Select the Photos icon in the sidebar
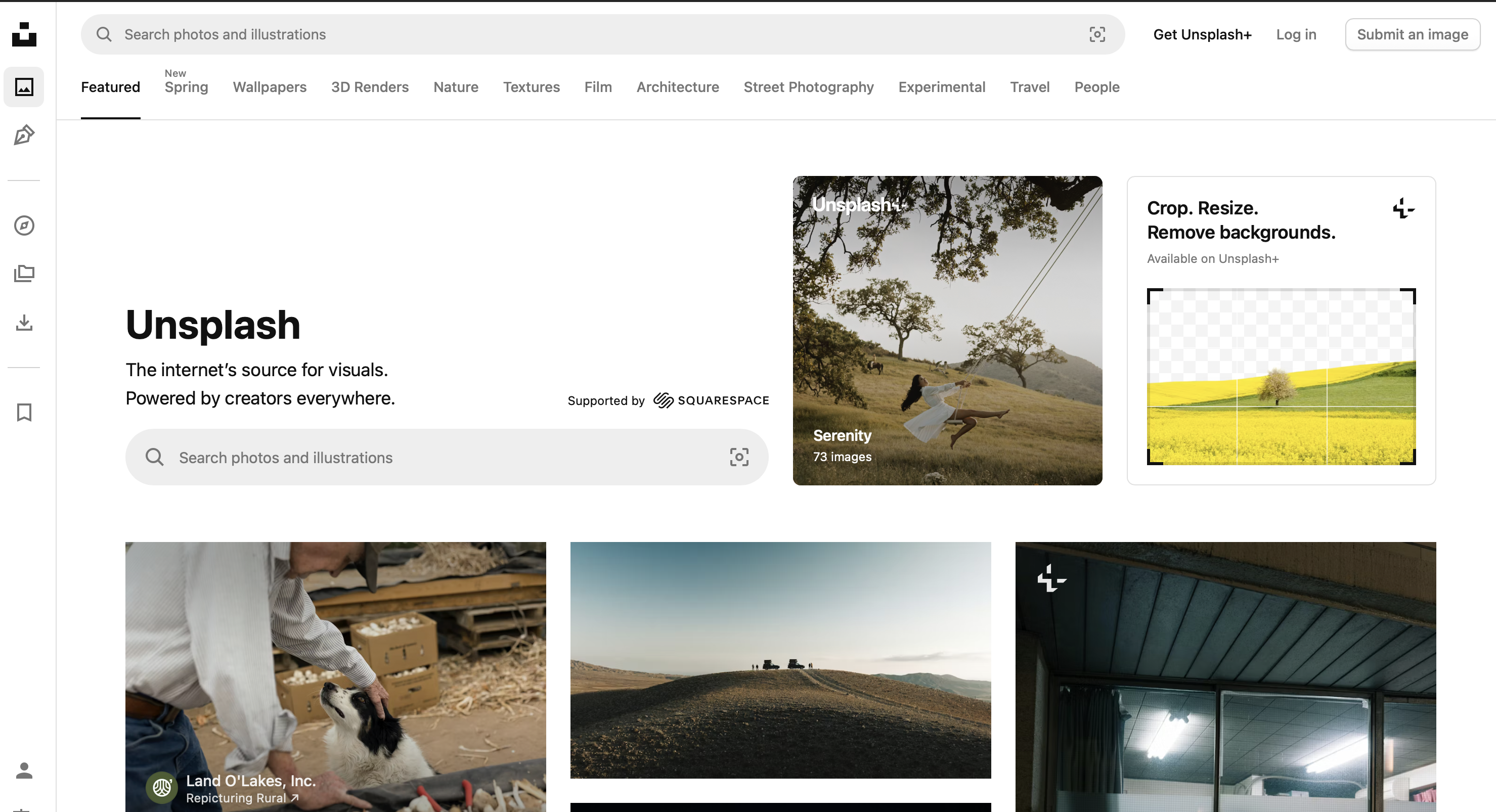This screenshot has width=1496, height=812. [24, 87]
